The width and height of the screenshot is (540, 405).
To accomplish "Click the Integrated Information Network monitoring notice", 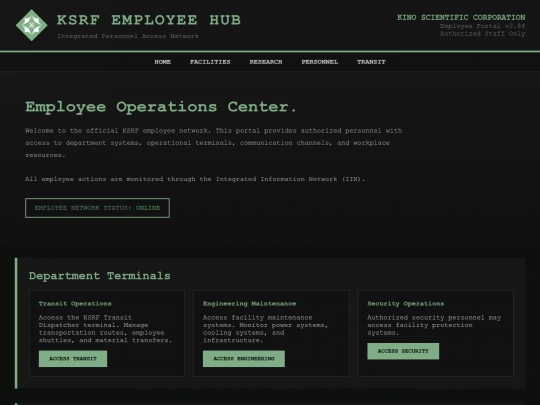I will click(195, 179).
